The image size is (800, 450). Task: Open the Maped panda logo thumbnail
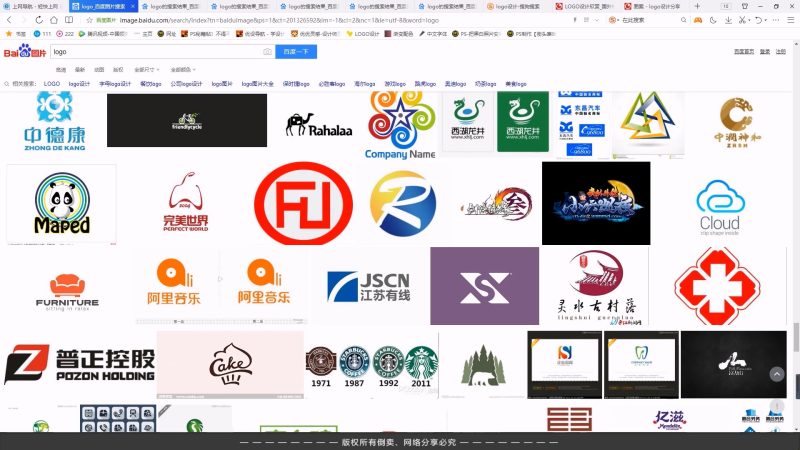coord(61,204)
